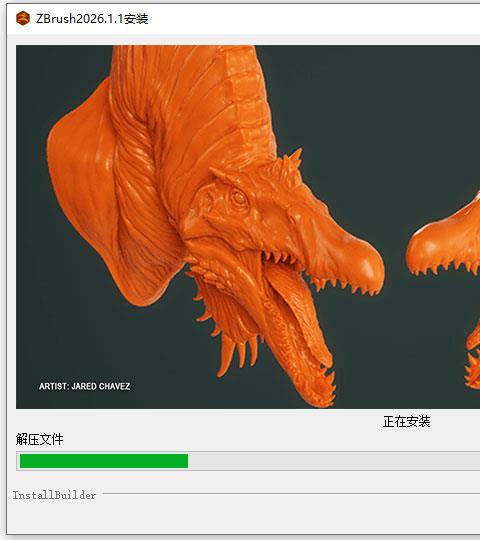Click the 解压文件 progress label
This screenshot has width=480, height=540.
point(40,439)
